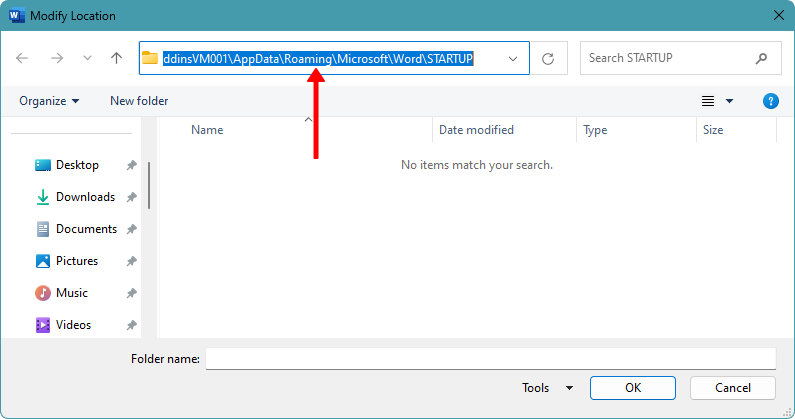Open the recent locations dropdown
Viewport: 795px width, 419px height.
pyautogui.click(x=87, y=59)
